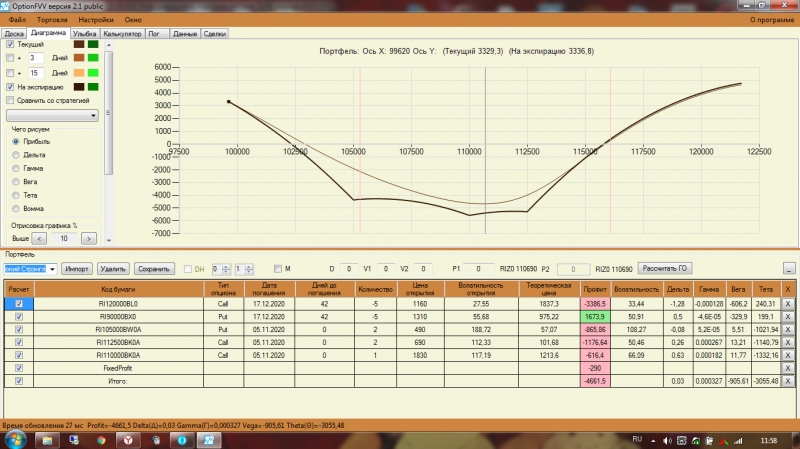Image resolution: width=800 pixels, height=449 pixels.
Task: Step the first DH spinner value
Action: [226, 269]
